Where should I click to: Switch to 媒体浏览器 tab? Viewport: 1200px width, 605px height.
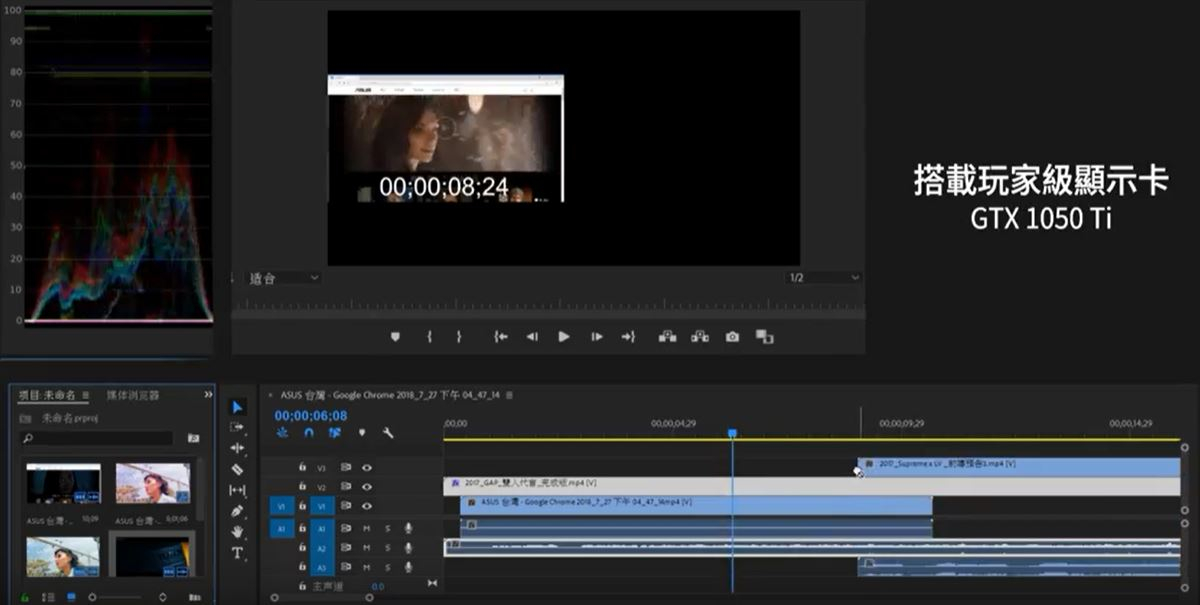133,395
